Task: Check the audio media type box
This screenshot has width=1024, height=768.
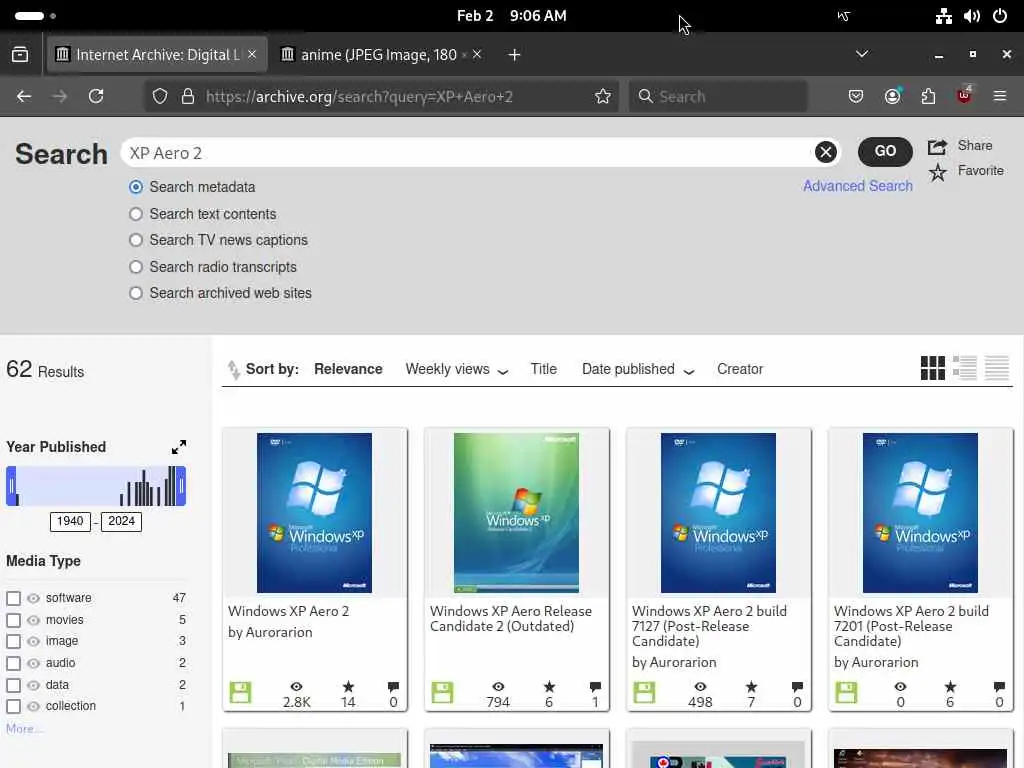Action: [13, 664]
